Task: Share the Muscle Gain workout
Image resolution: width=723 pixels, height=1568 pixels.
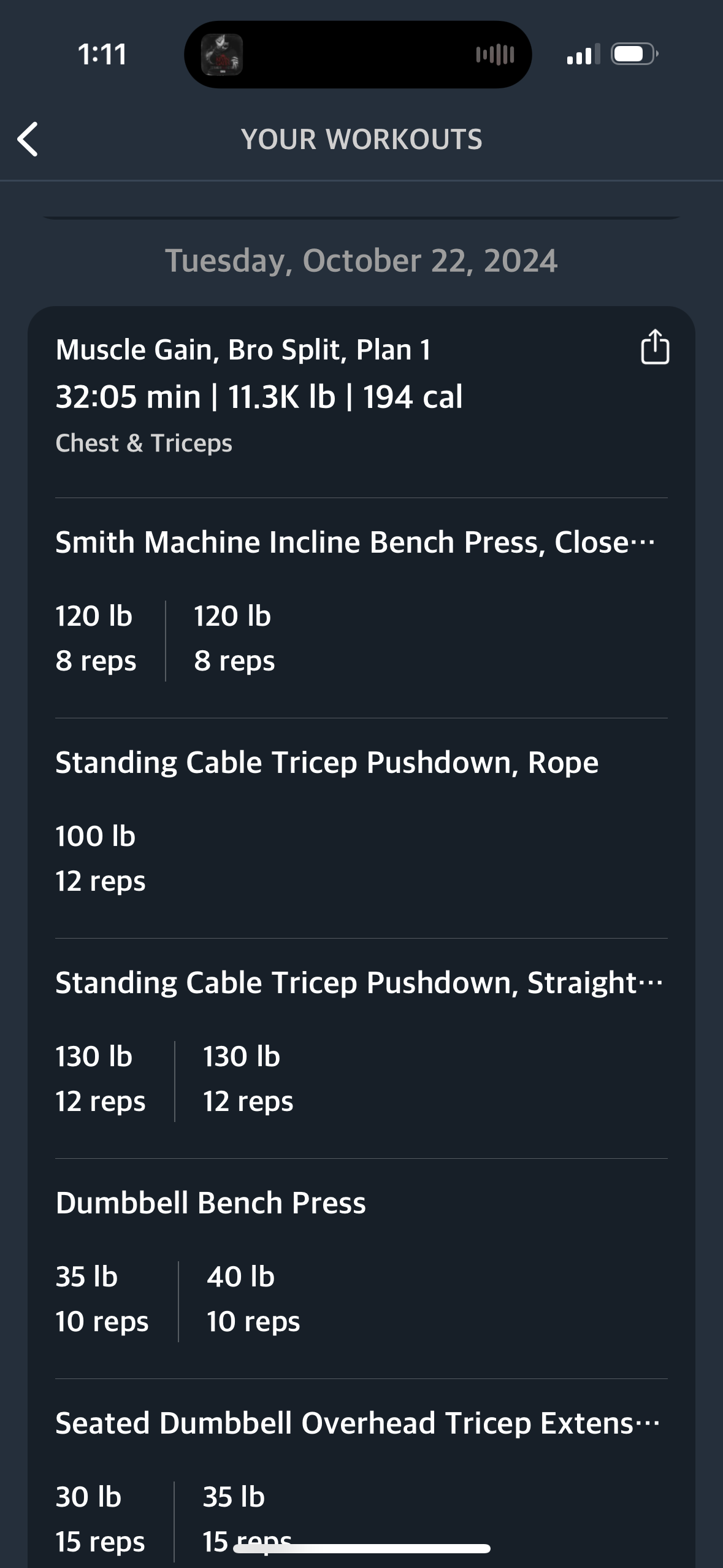Action: [x=654, y=347]
